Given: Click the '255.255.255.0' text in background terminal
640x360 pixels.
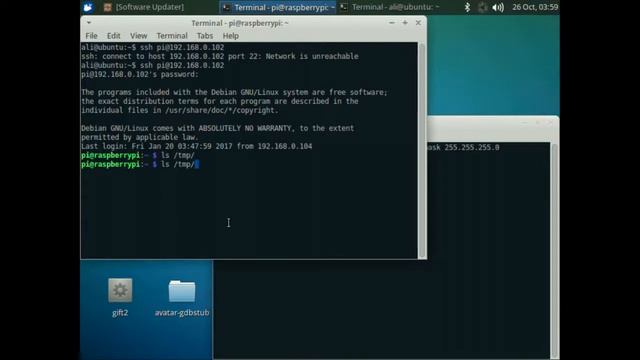Looking at the screenshot, I should click(x=471, y=147).
